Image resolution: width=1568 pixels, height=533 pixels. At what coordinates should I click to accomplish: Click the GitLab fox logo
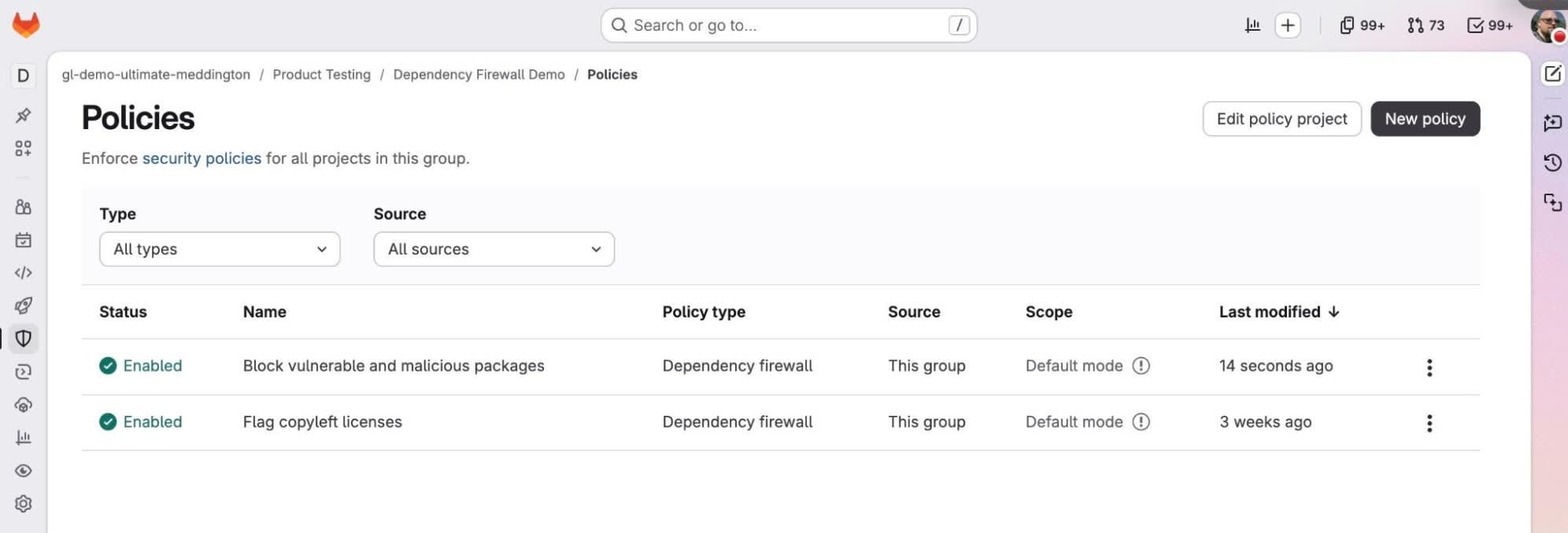point(26,24)
